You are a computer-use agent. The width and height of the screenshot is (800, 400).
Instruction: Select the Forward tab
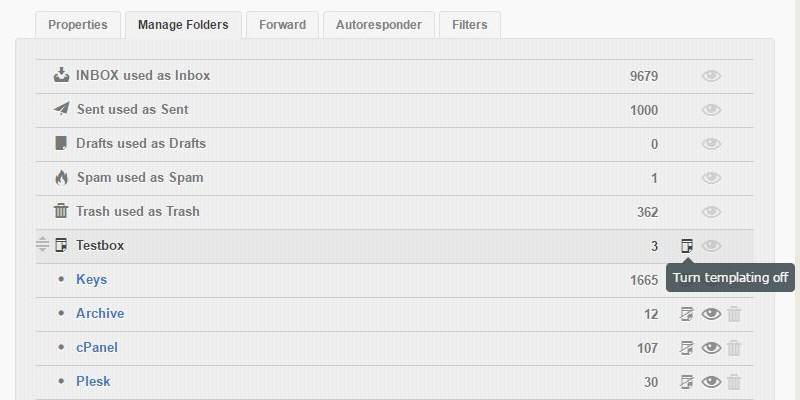point(283,24)
